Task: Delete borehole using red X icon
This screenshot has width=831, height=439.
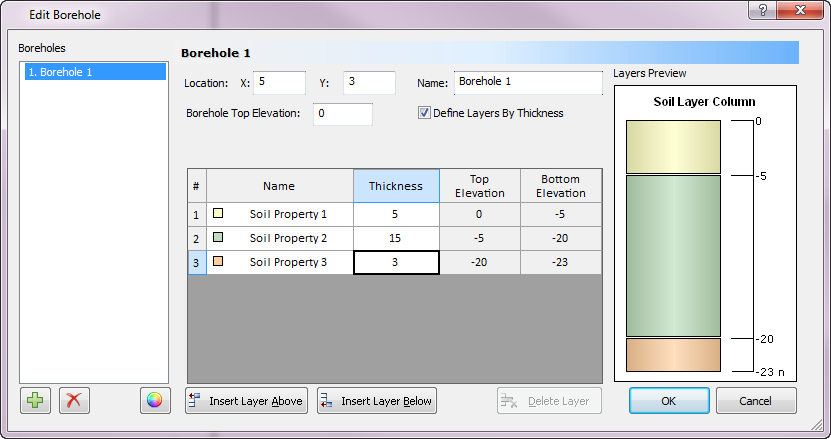Action: click(x=74, y=400)
